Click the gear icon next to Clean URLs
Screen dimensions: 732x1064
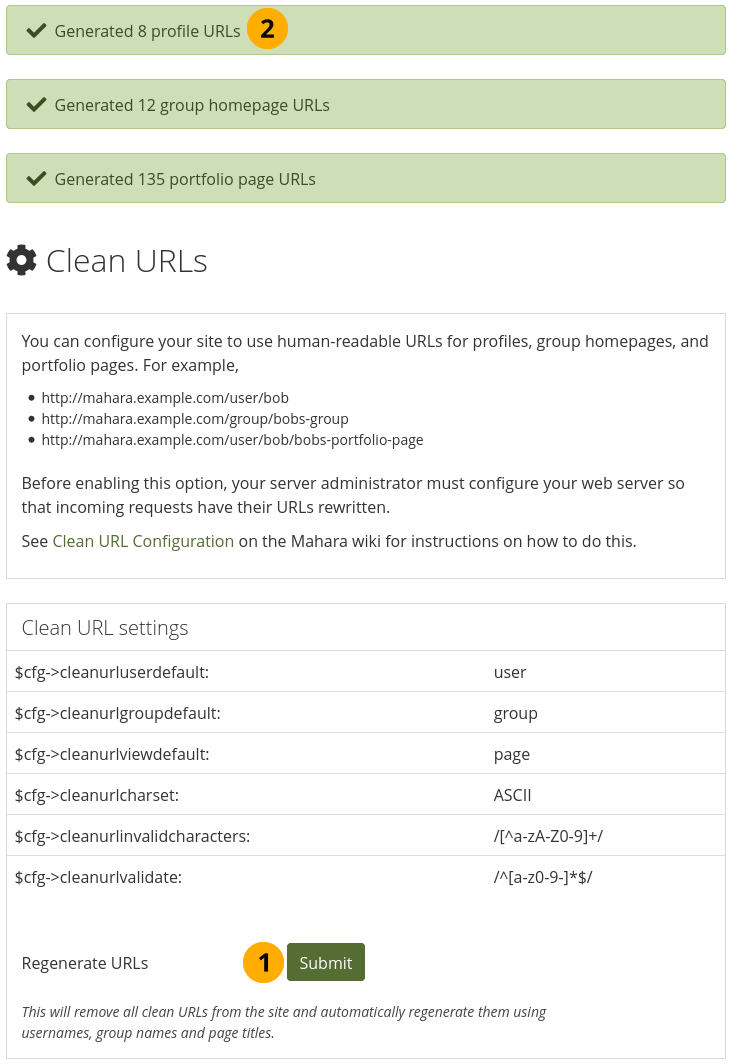tap(22, 261)
